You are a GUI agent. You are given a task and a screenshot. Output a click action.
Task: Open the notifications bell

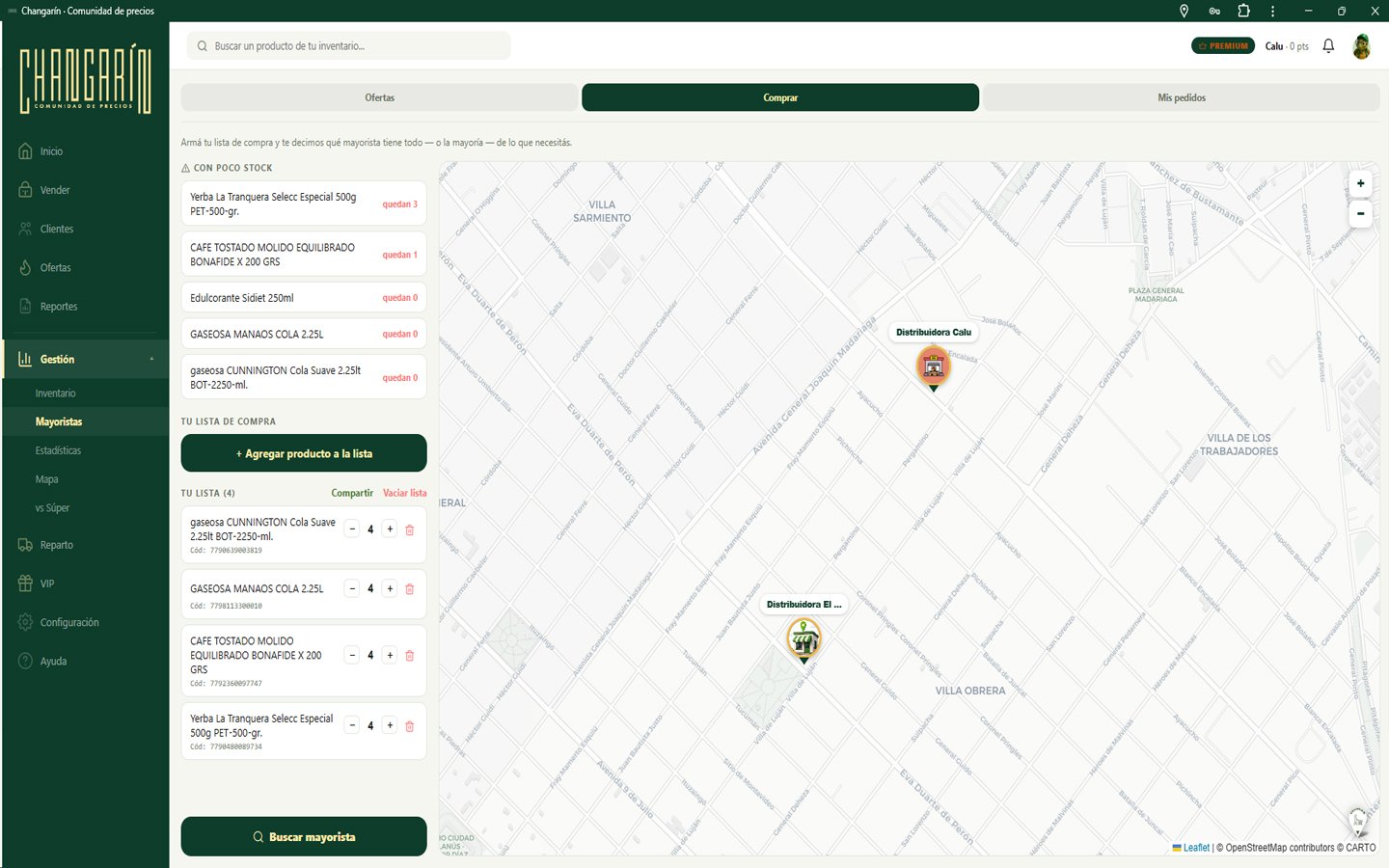(1328, 46)
